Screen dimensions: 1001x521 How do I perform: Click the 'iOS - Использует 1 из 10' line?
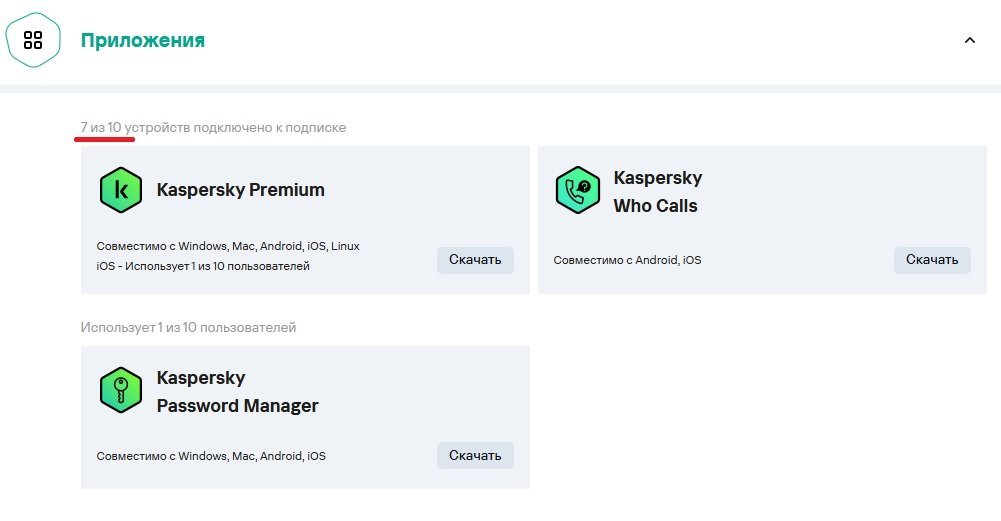coord(203,266)
